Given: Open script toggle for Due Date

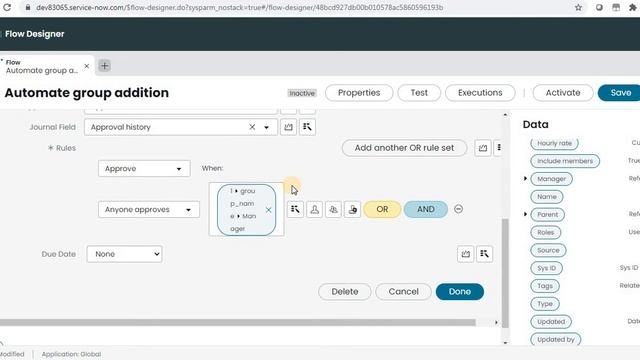Looking at the screenshot, I should point(466,254).
